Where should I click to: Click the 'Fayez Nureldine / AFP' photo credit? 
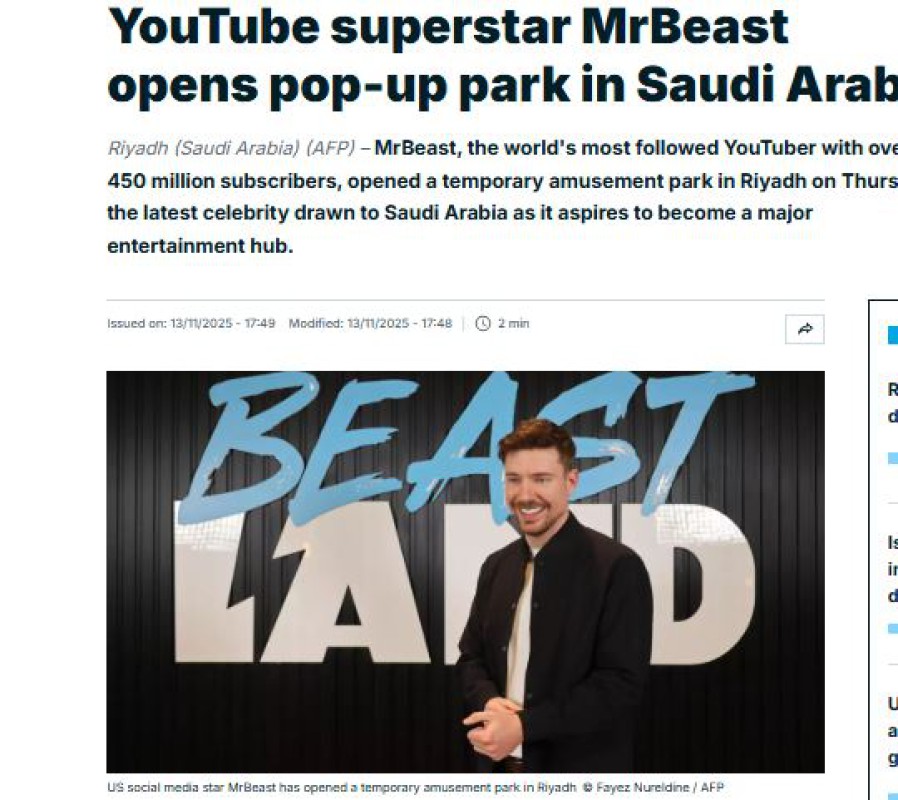click(660, 787)
